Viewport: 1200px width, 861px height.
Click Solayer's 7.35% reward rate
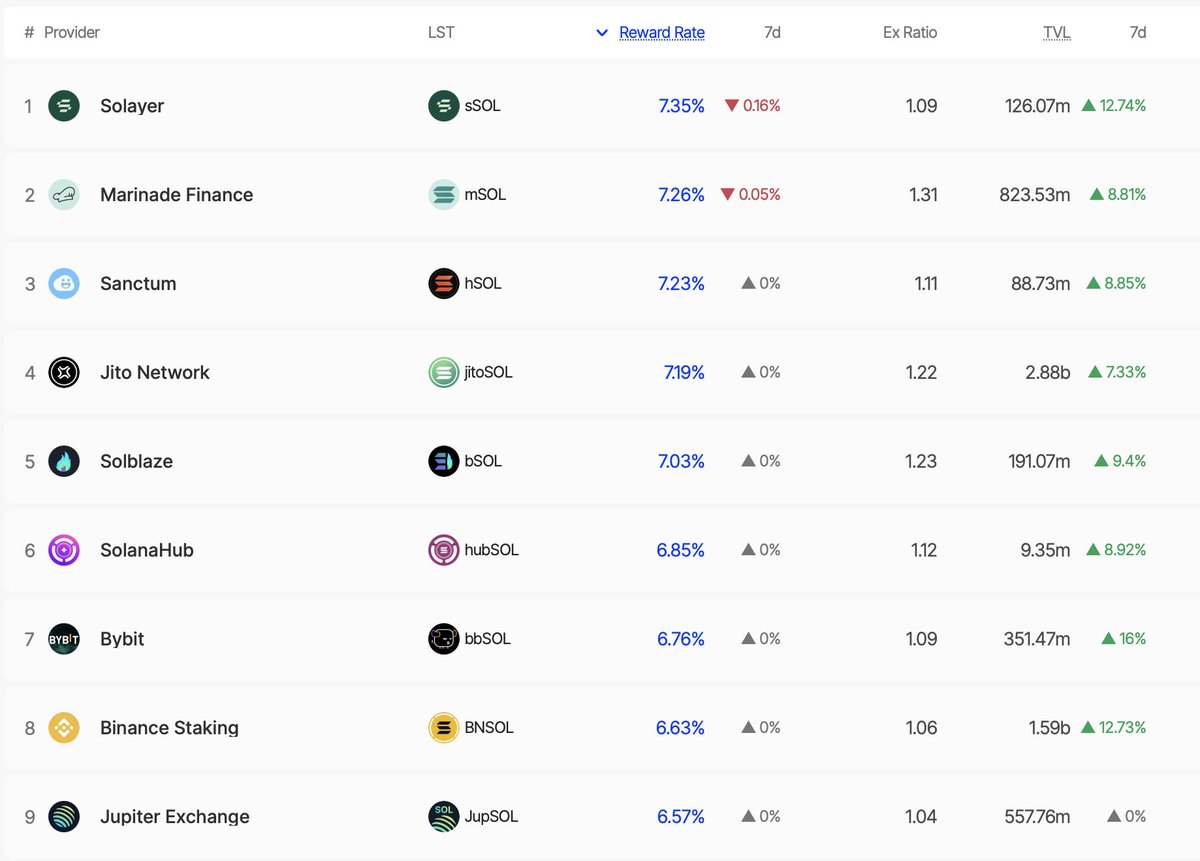tap(682, 106)
